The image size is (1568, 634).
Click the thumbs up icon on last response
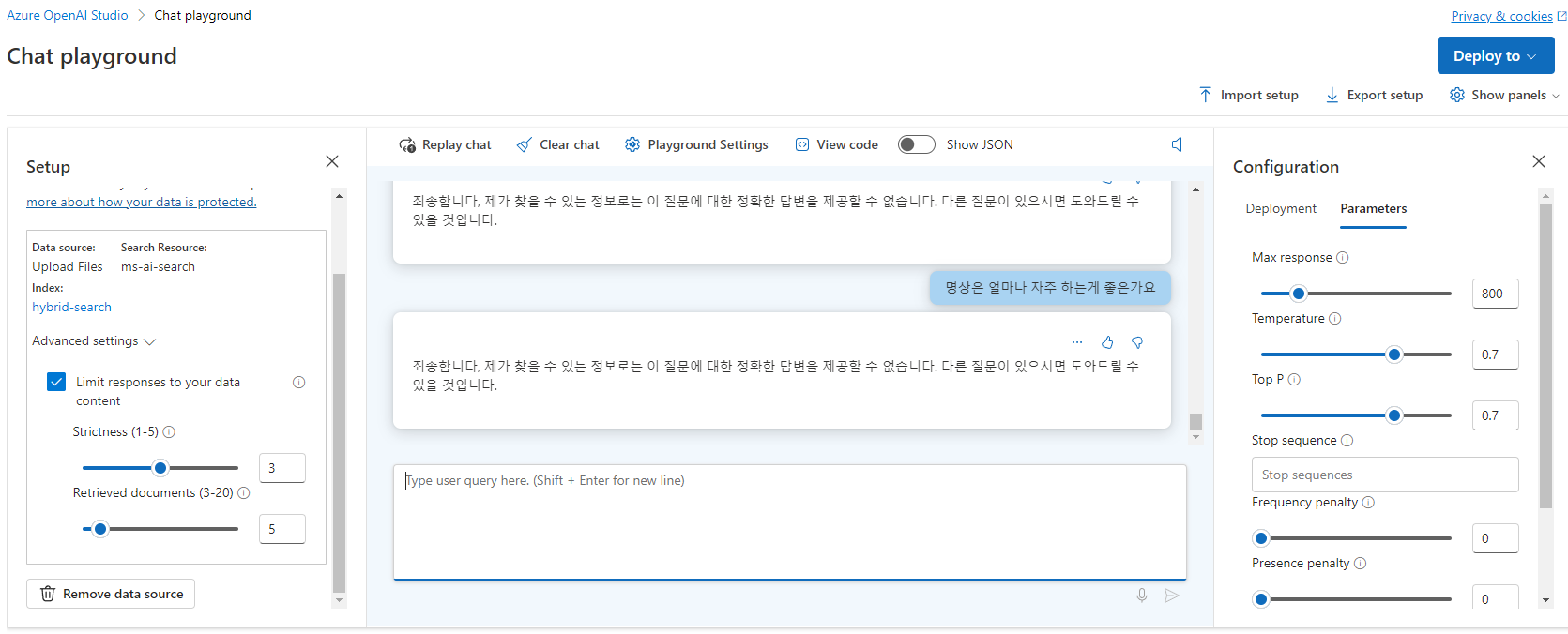pos(1107,342)
